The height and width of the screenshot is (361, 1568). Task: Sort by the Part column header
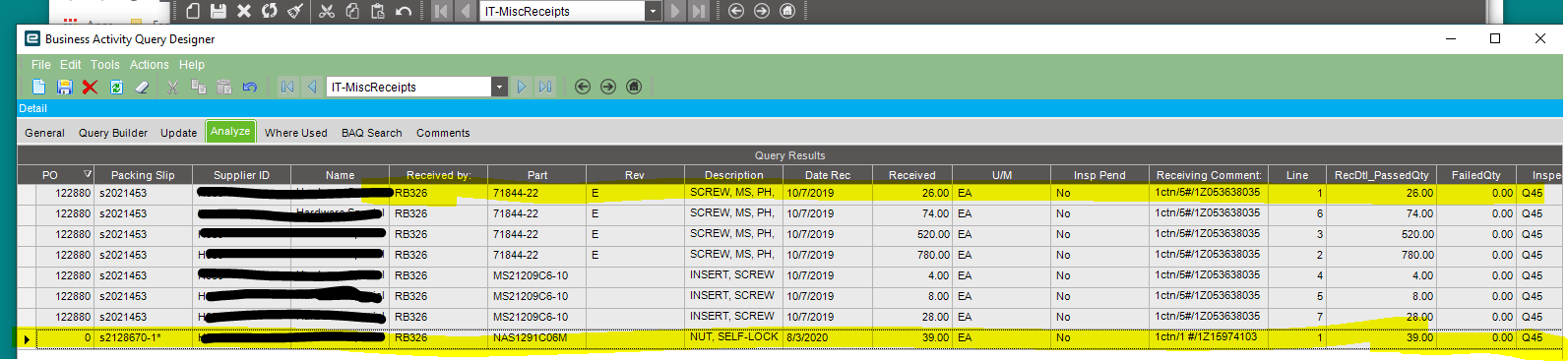(x=537, y=175)
